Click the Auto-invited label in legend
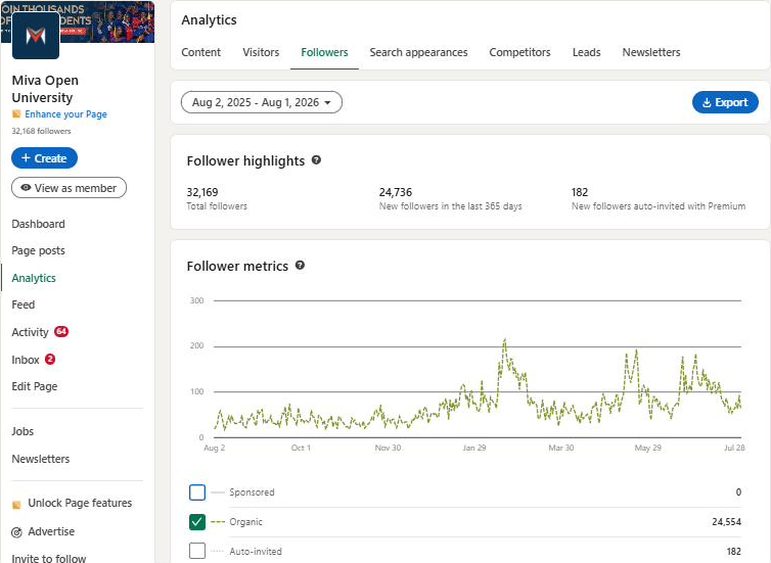The image size is (771, 563). [x=256, y=551]
